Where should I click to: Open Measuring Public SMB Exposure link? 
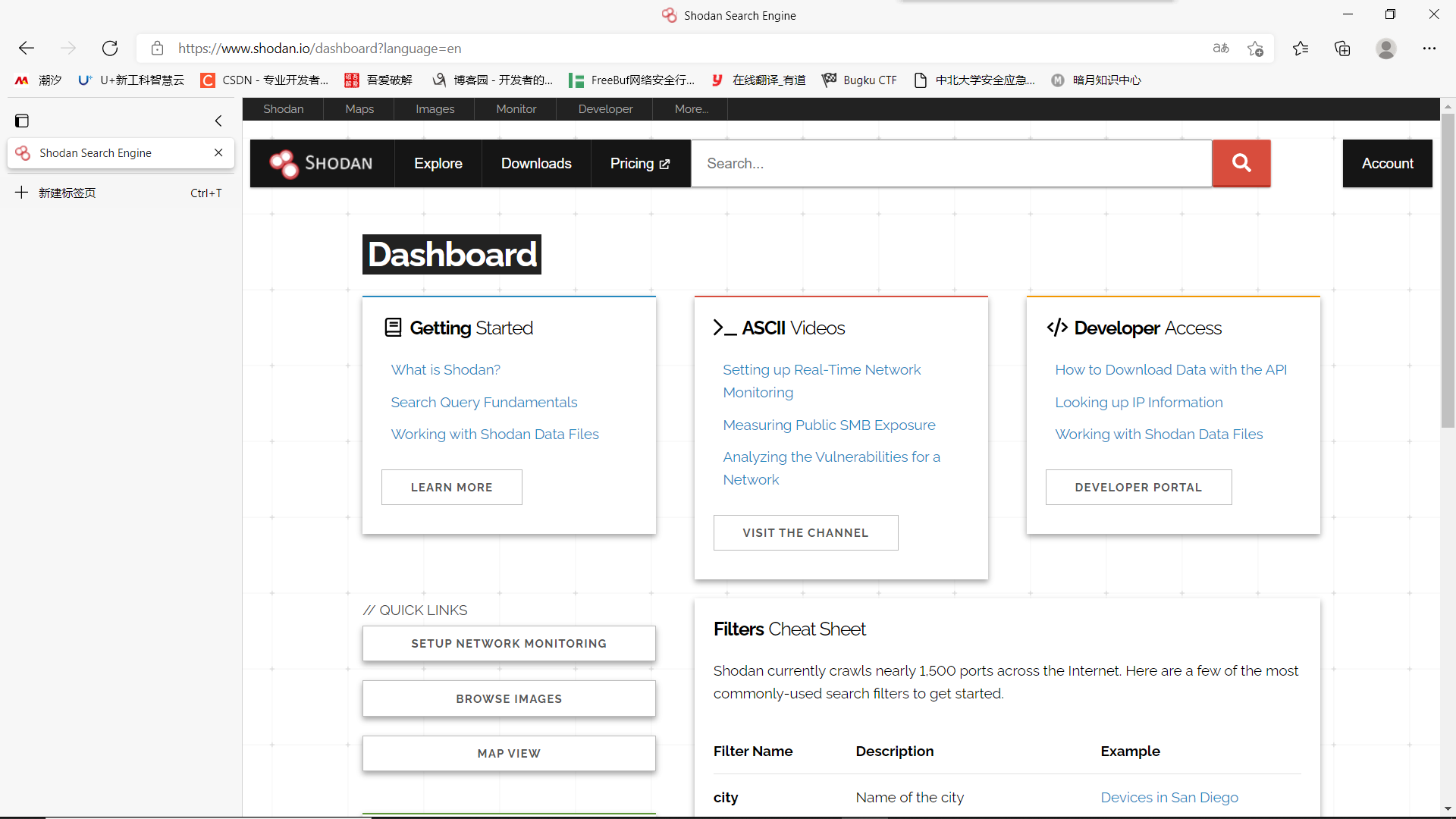(829, 425)
